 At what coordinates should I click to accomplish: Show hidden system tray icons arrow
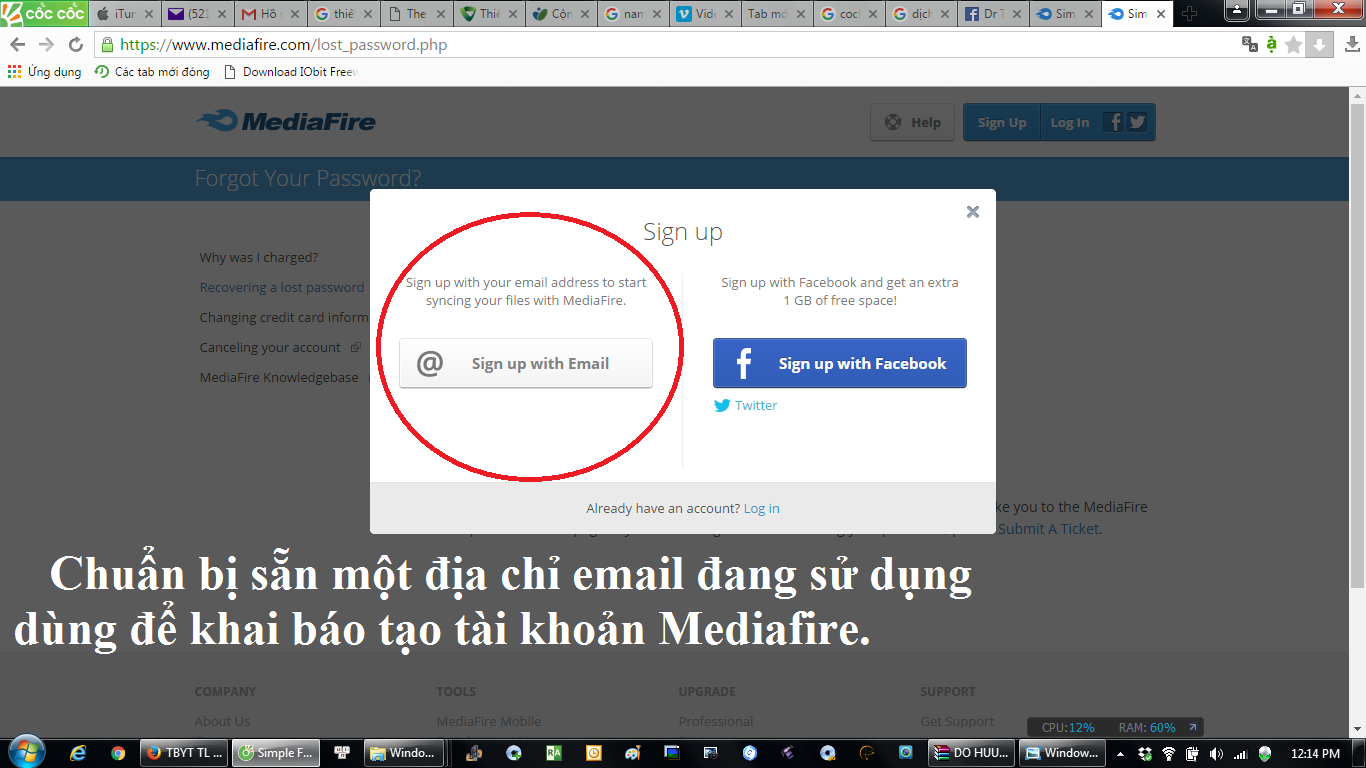1121,753
